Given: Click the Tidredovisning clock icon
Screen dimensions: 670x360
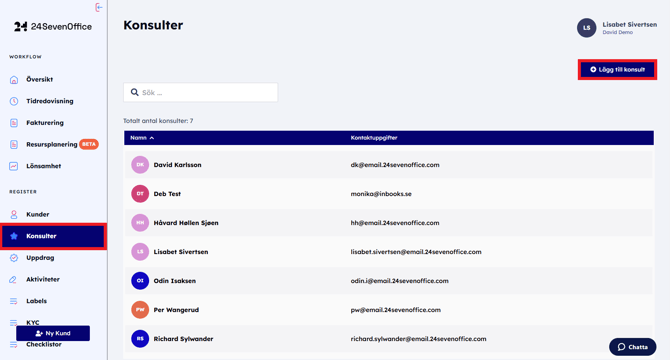Looking at the screenshot, I should pyautogui.click(x=14, y=101).
